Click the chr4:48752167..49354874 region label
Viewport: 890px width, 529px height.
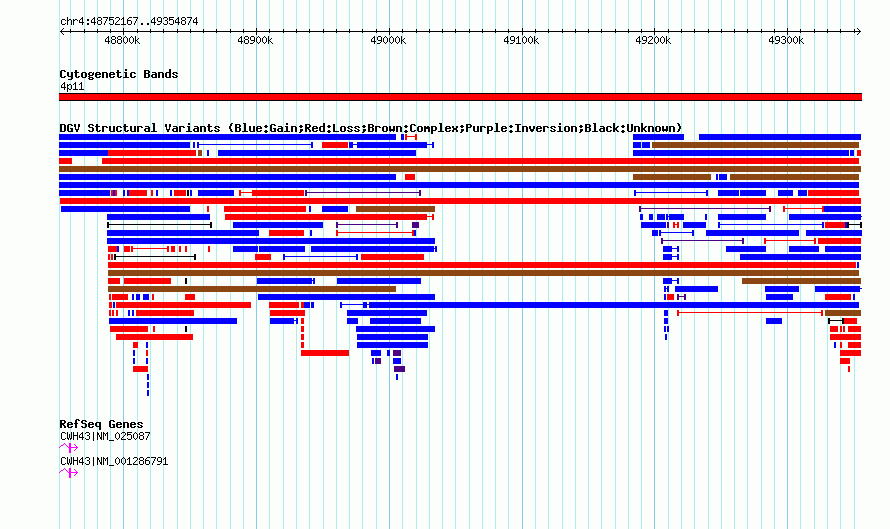129,21
